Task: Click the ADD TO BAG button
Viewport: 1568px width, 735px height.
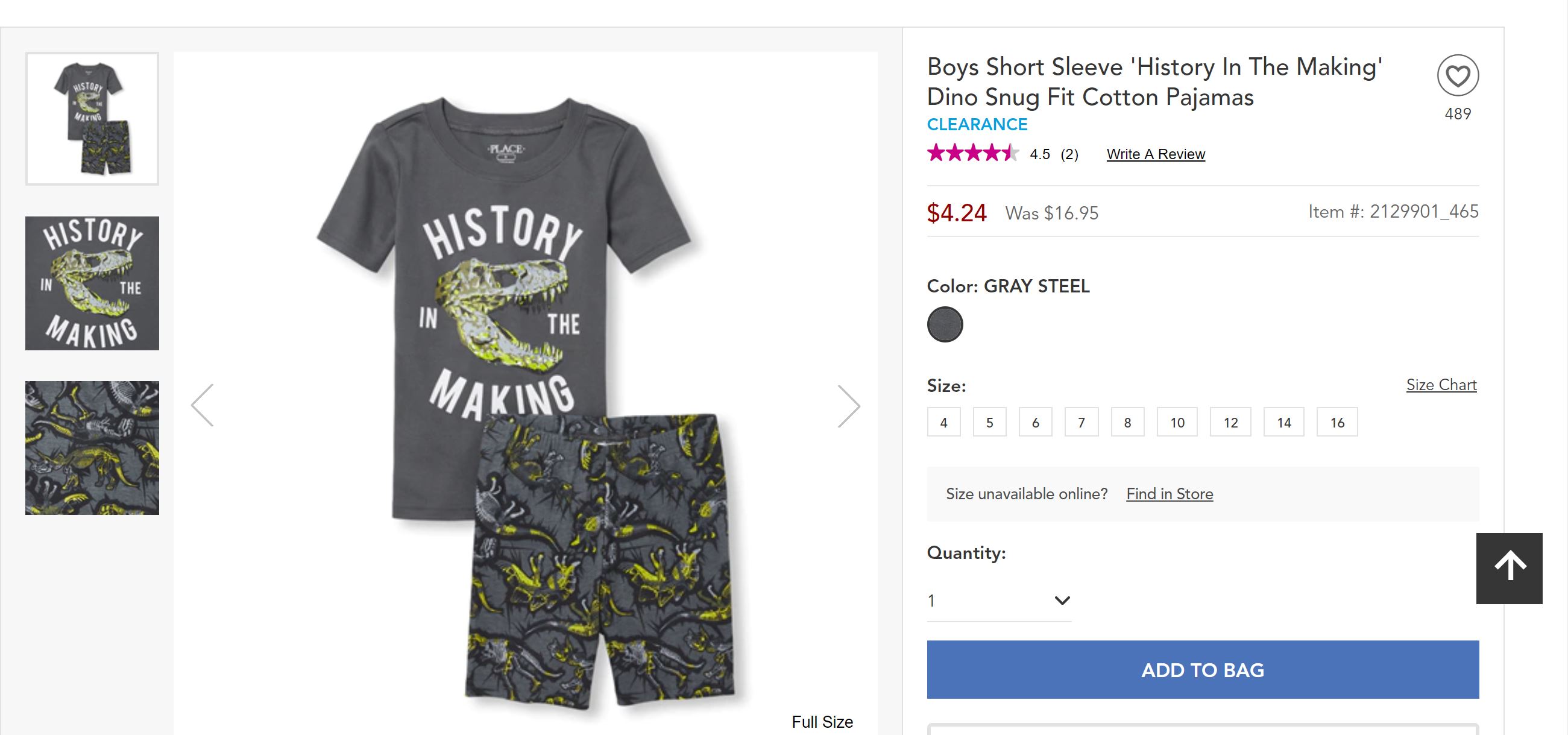Action: pyautogui.click(x=1202, y=669)
